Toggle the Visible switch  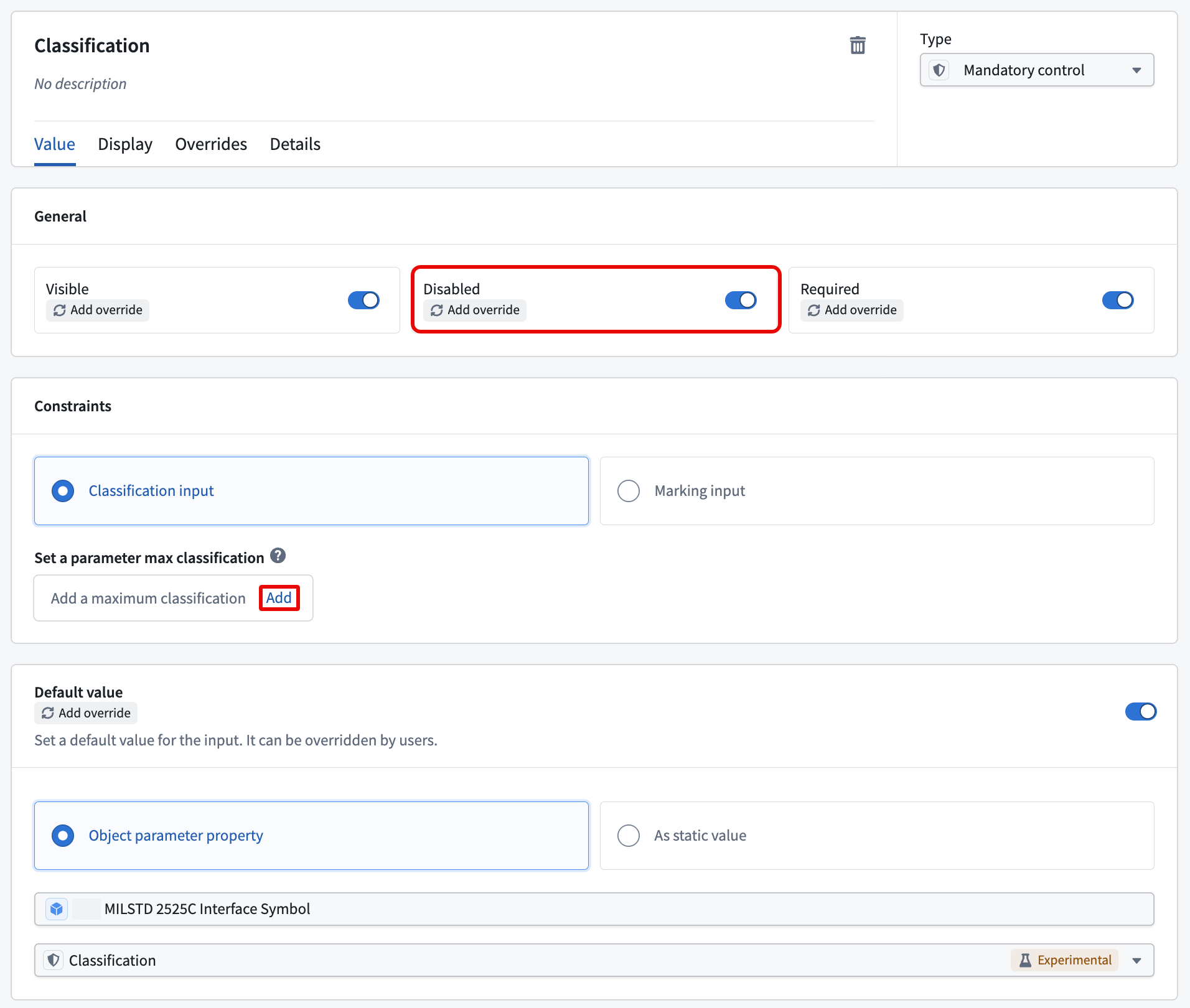point(363,301)
